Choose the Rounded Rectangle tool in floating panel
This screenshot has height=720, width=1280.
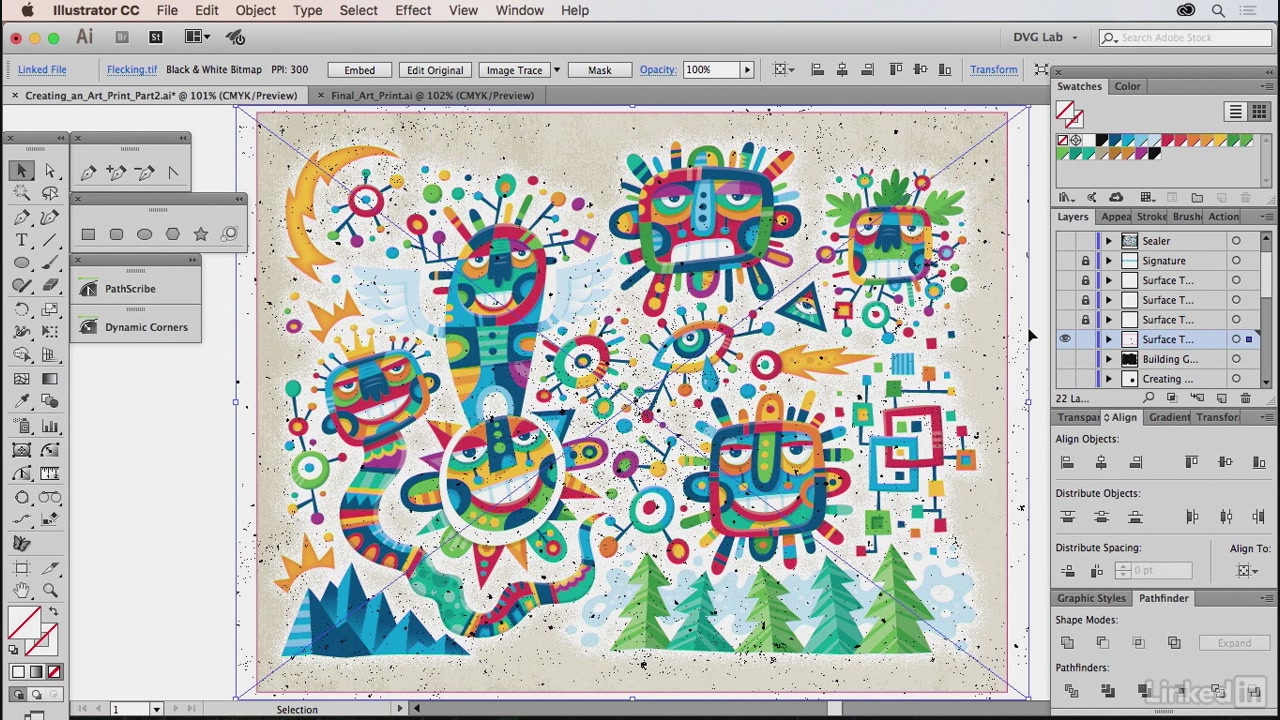pos(116,234)
